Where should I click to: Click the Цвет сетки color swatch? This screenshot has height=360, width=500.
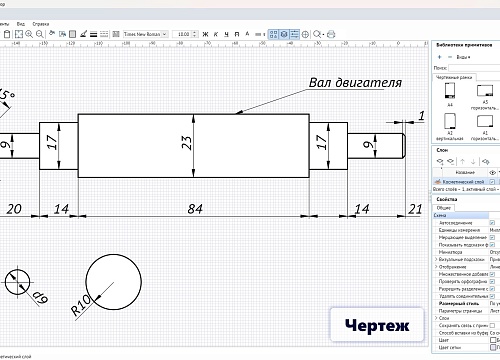point(493,347)
